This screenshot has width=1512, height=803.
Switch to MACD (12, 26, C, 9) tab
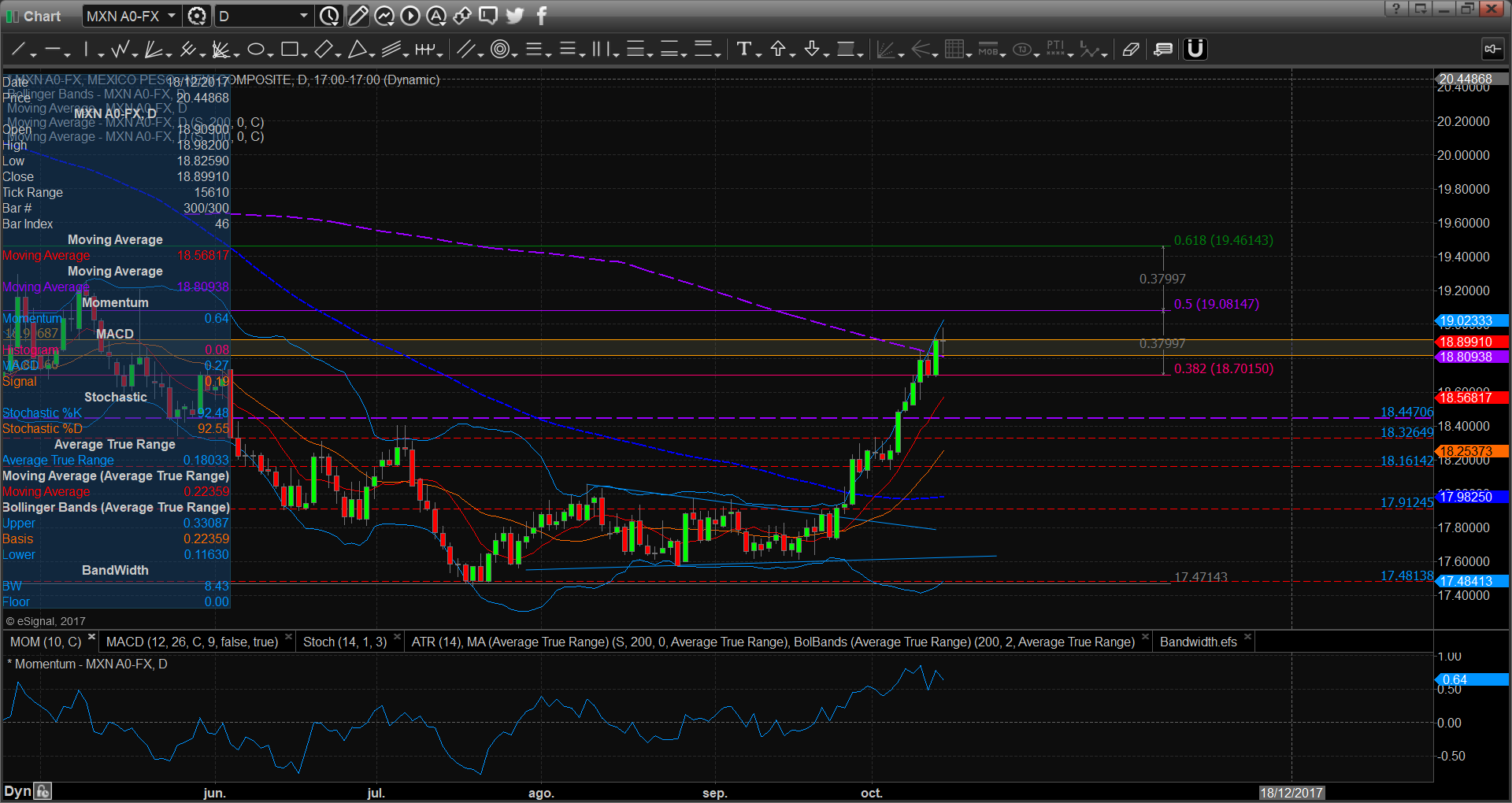click(x=192, y=642)
